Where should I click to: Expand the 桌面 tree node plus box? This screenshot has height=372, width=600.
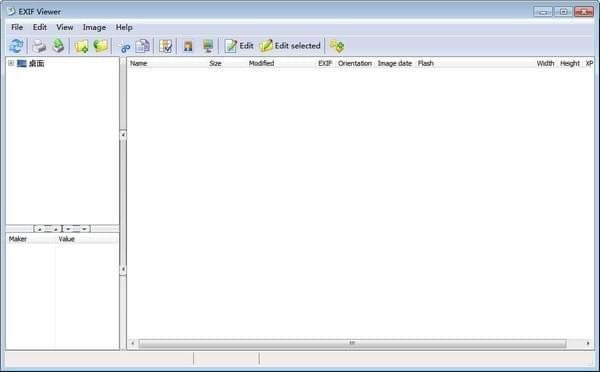click(x=11, y=63)
